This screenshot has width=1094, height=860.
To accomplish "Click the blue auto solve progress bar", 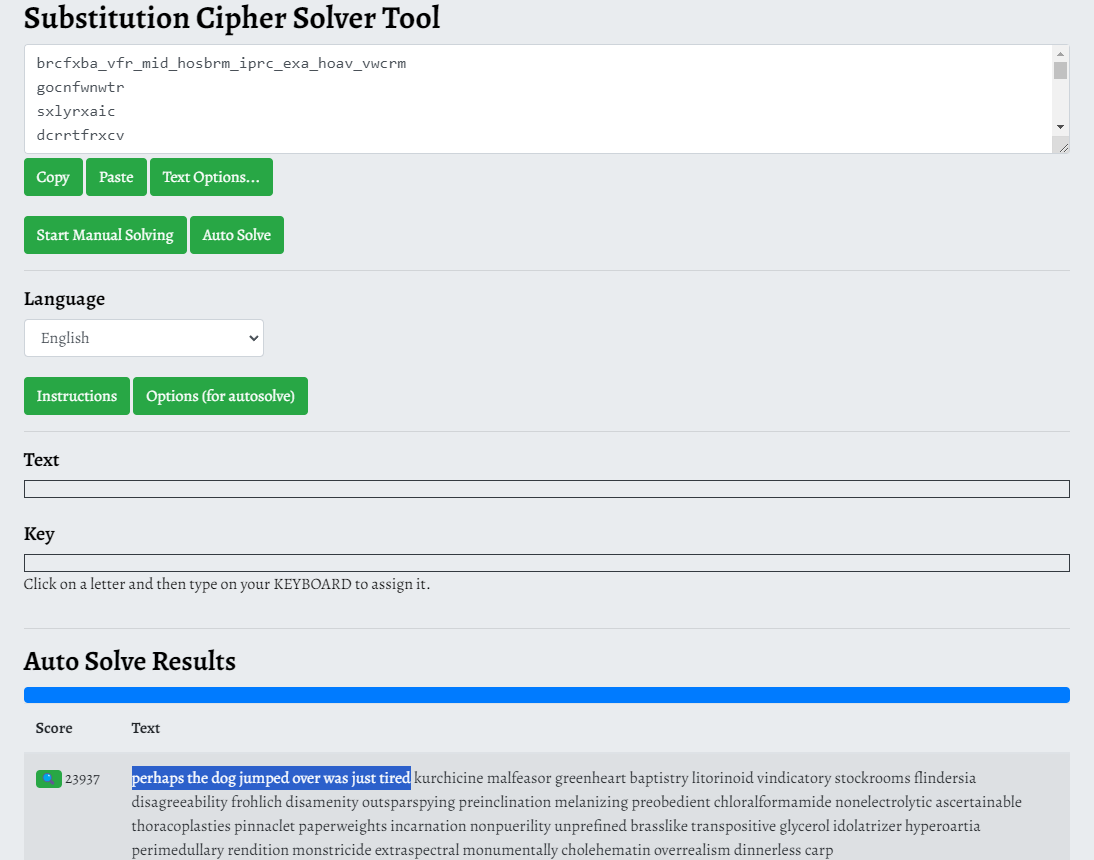I will [546, 695].
